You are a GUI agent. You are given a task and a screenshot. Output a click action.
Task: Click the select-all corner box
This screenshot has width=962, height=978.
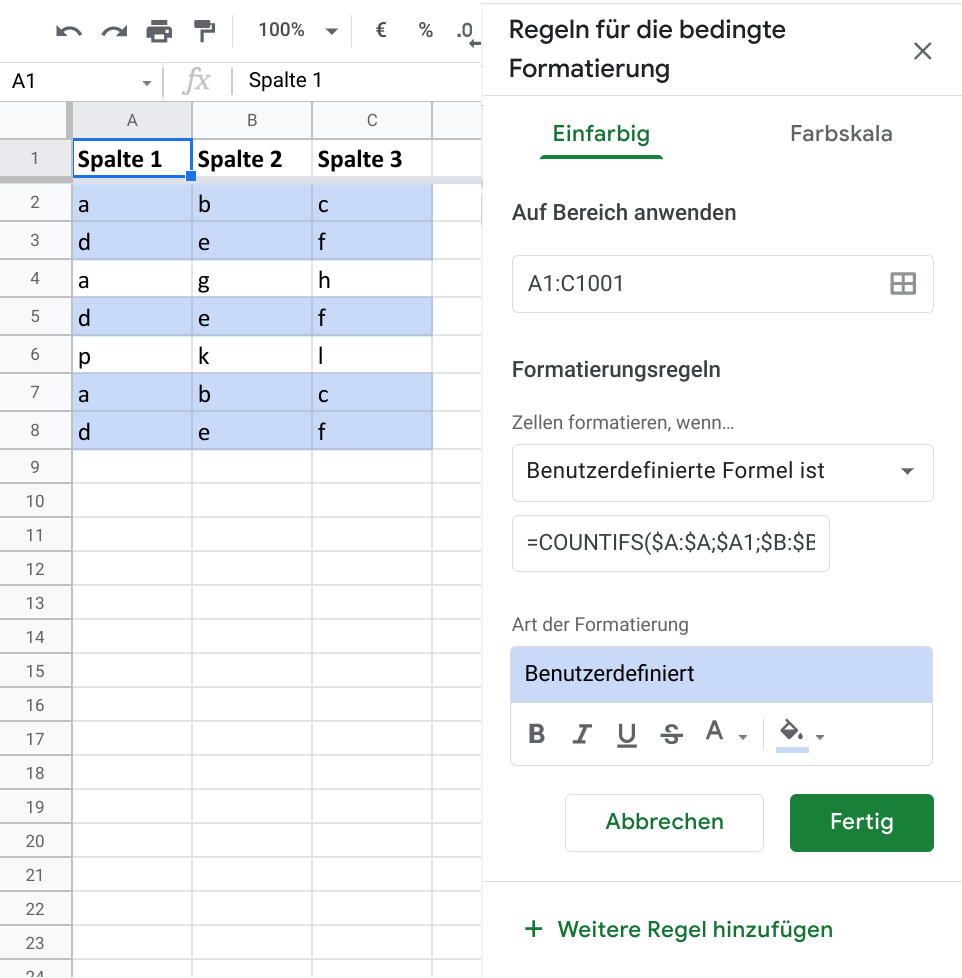35,120
